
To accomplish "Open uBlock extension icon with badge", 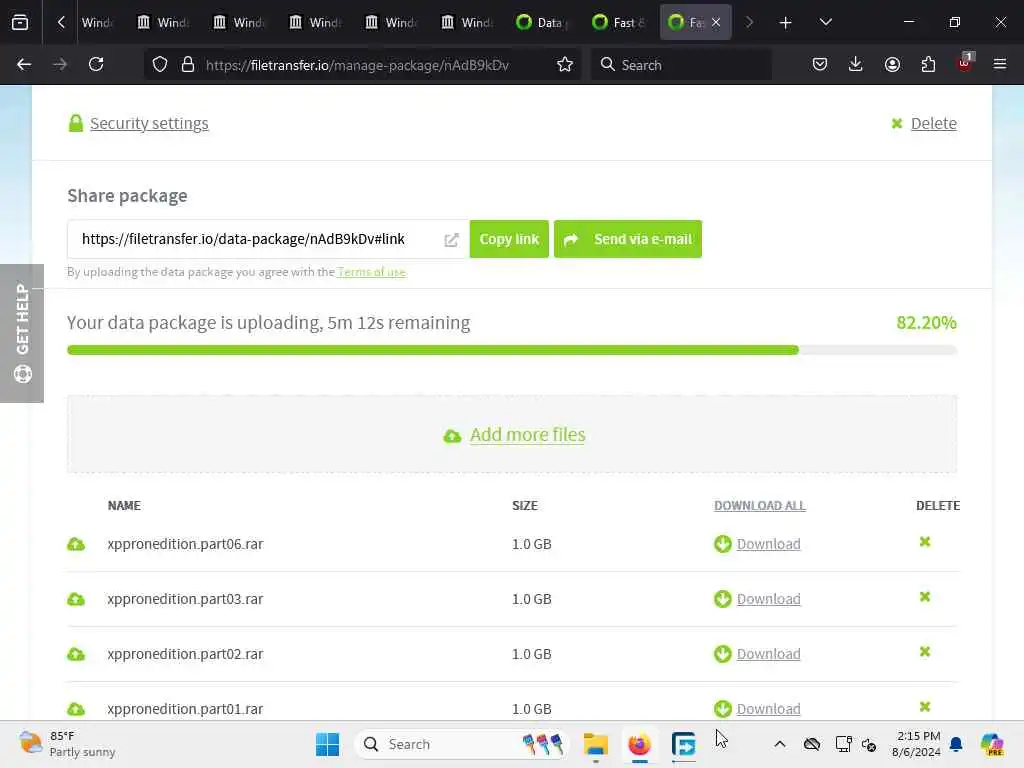I will click(965, 63).
